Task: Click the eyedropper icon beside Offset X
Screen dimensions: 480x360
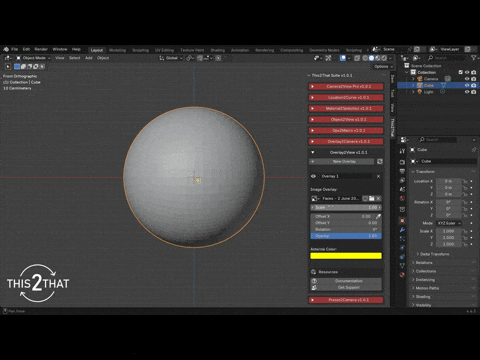Action: tap(378, 217)
